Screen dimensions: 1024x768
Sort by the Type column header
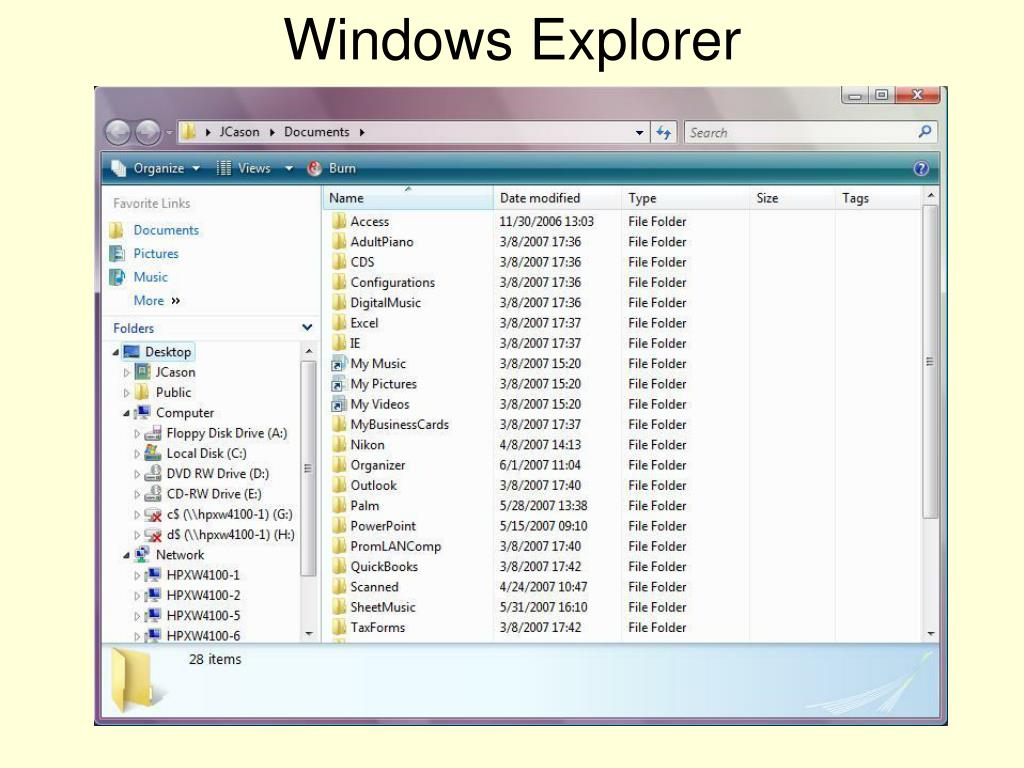coord(685,198)
